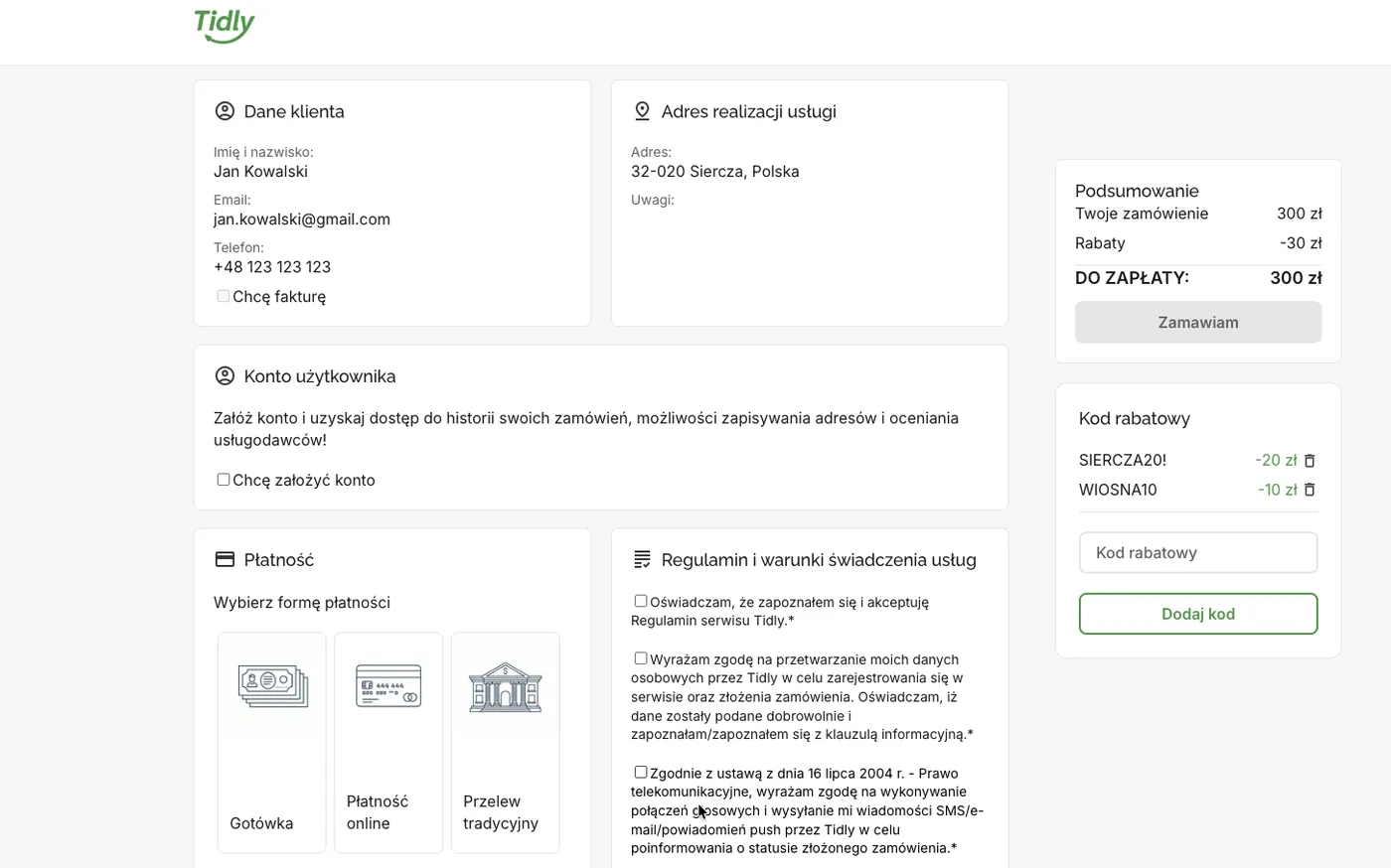Click the -10 zł discount value
1391x868 pixels.
[1277, 490]
